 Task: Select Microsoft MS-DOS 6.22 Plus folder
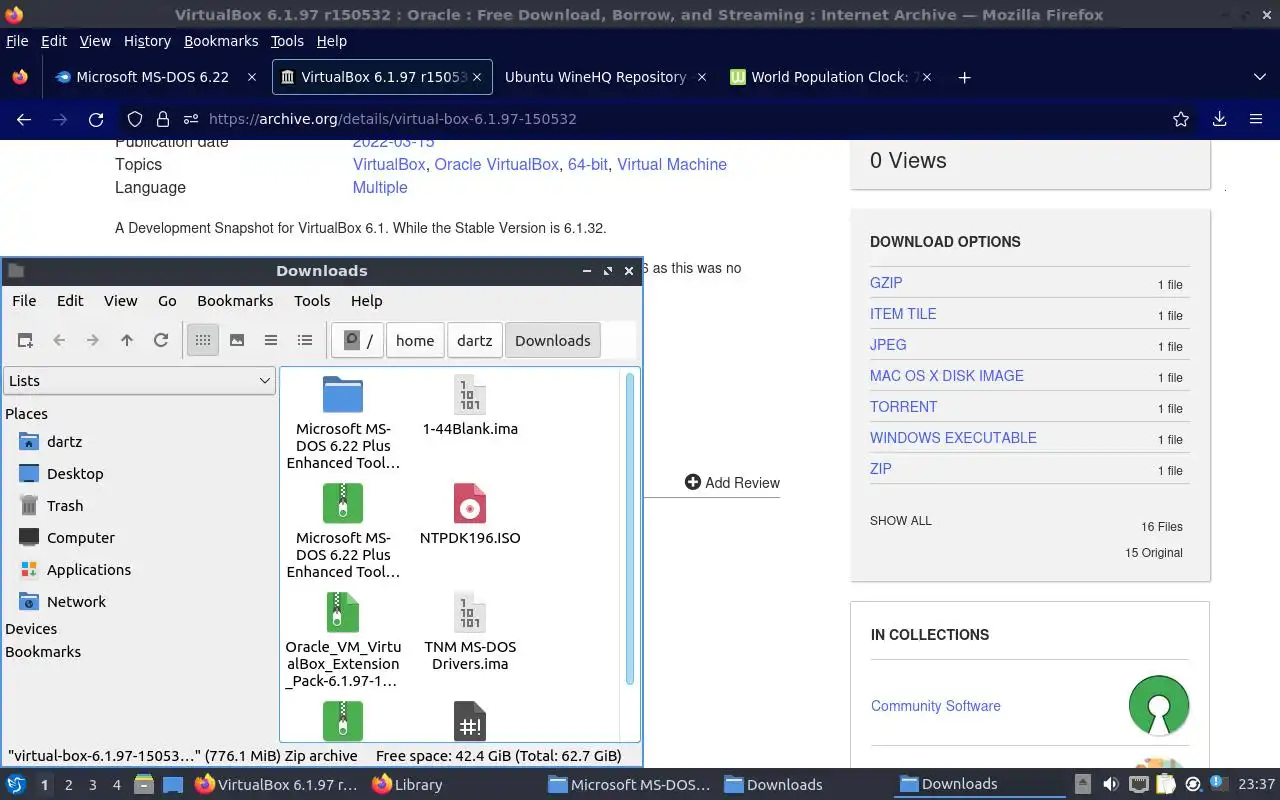(x=343, y=423)
